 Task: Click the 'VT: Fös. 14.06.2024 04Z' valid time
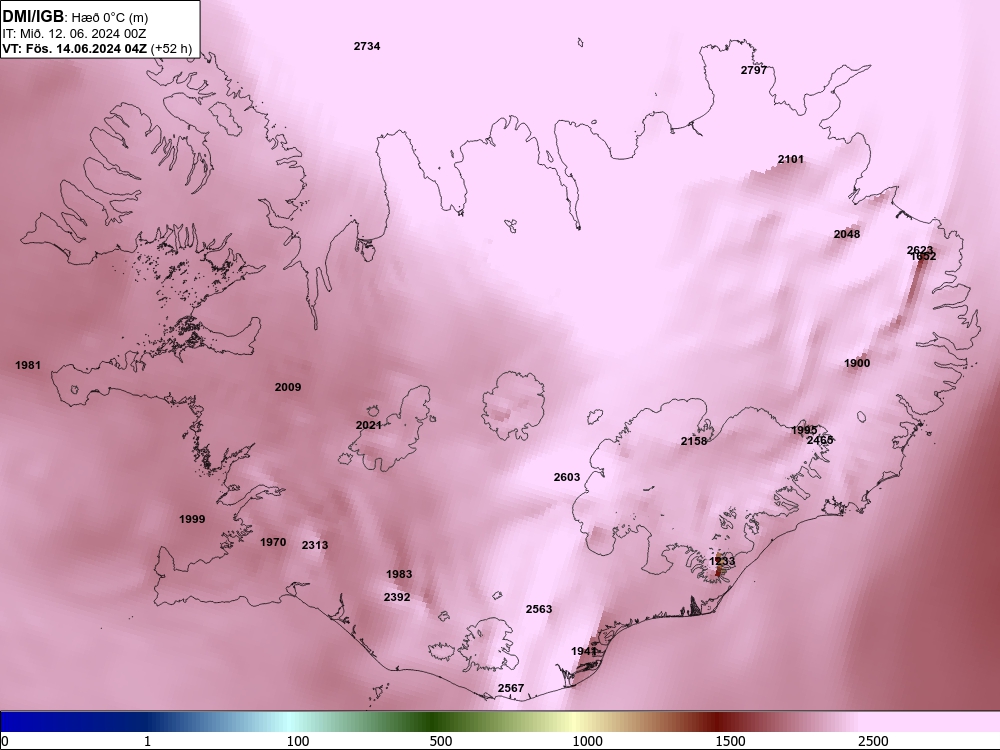[x=75, y=48]
